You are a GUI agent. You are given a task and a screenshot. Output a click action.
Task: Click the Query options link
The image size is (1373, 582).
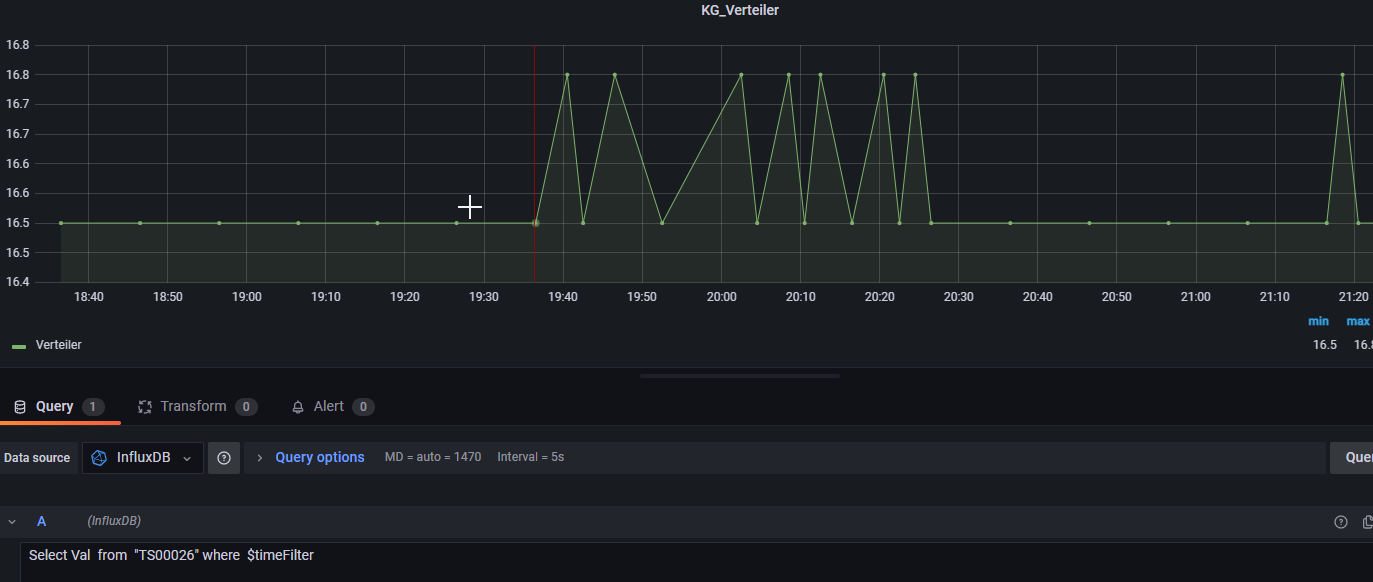tap(320, 458)
